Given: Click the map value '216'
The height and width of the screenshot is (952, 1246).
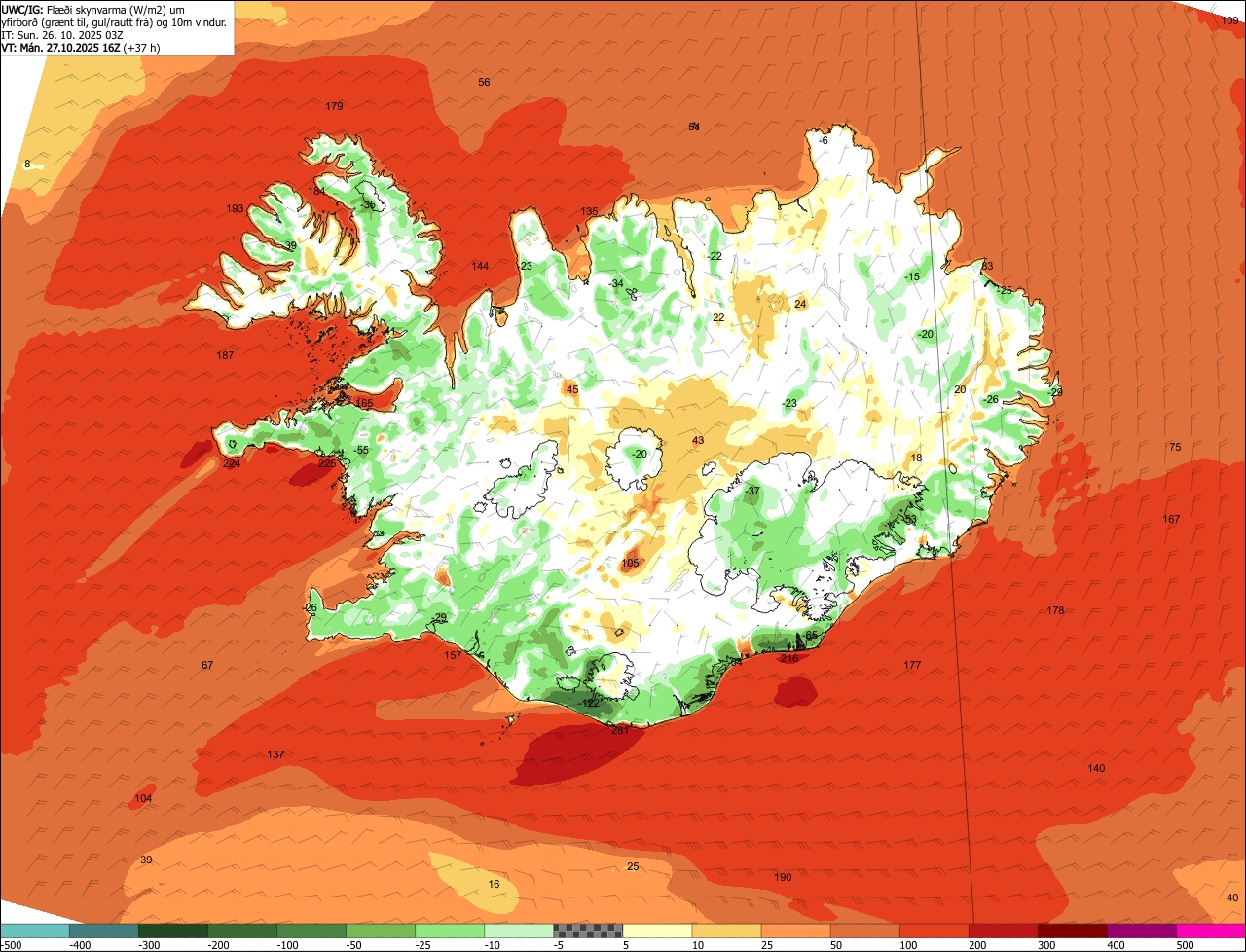Looking at the screenshot, I should click(x=789, y=659).
